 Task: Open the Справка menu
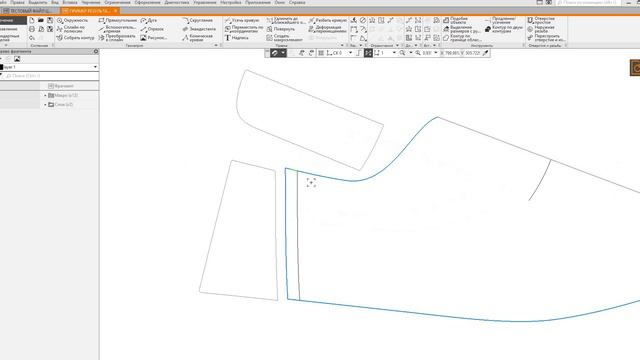[297, 2]
